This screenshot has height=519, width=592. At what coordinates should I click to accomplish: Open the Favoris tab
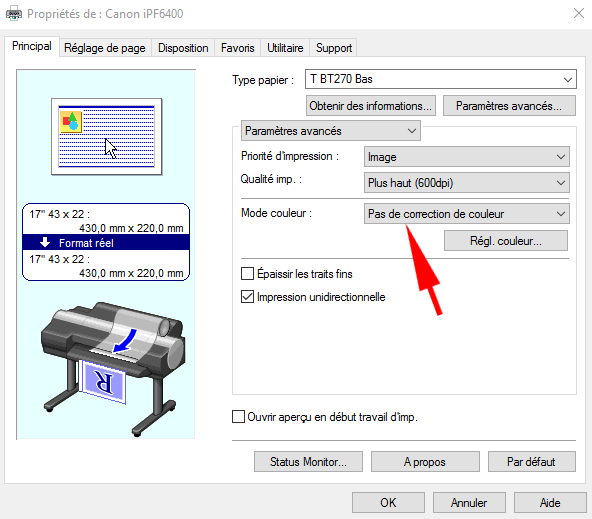coord(237,48)
